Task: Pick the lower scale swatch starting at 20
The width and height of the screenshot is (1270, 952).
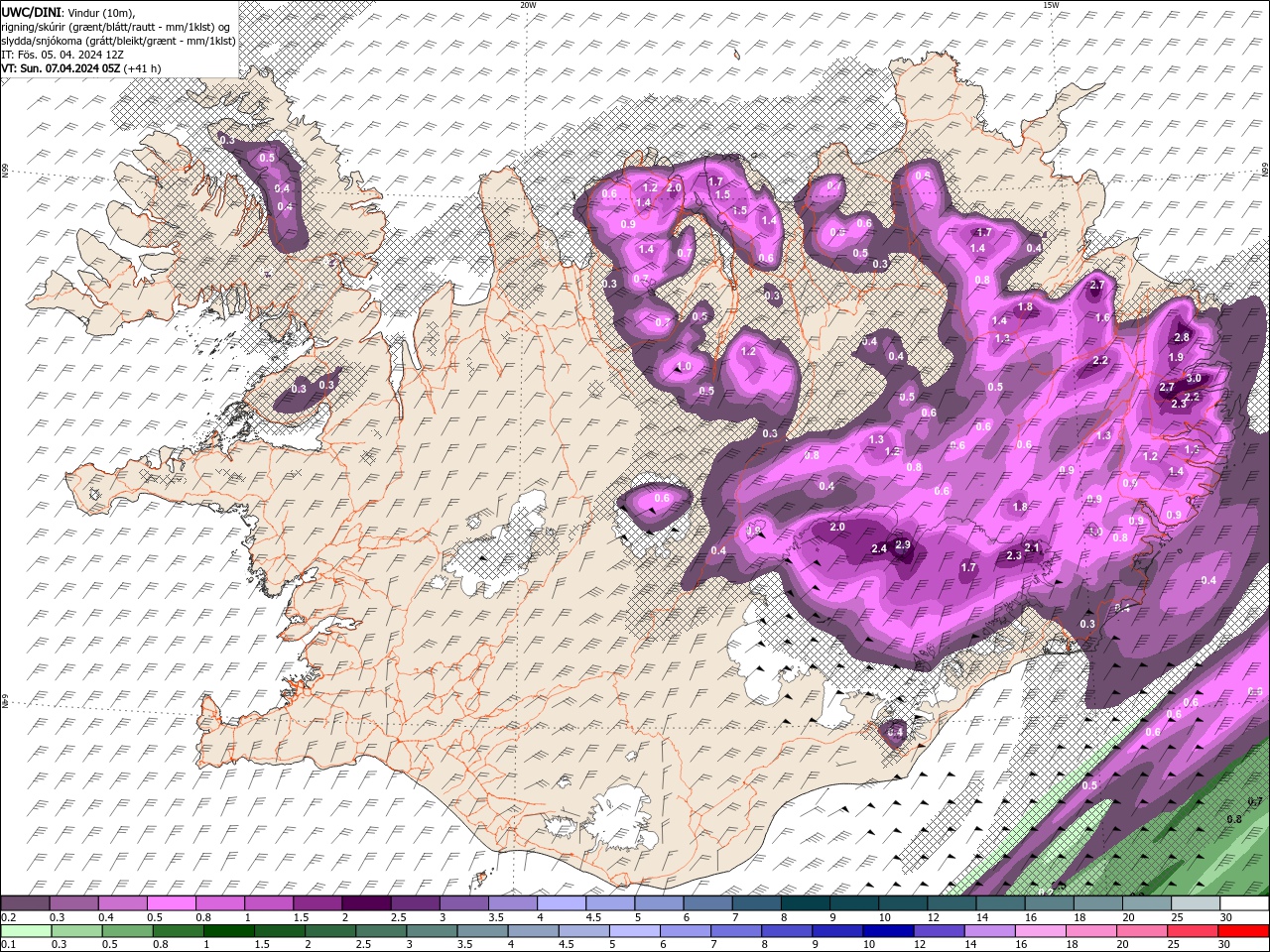Action: click(1141, 931)
